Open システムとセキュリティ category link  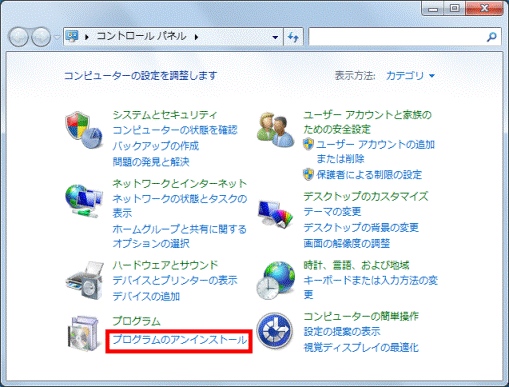pyautogui.click(x=165, y=115)
